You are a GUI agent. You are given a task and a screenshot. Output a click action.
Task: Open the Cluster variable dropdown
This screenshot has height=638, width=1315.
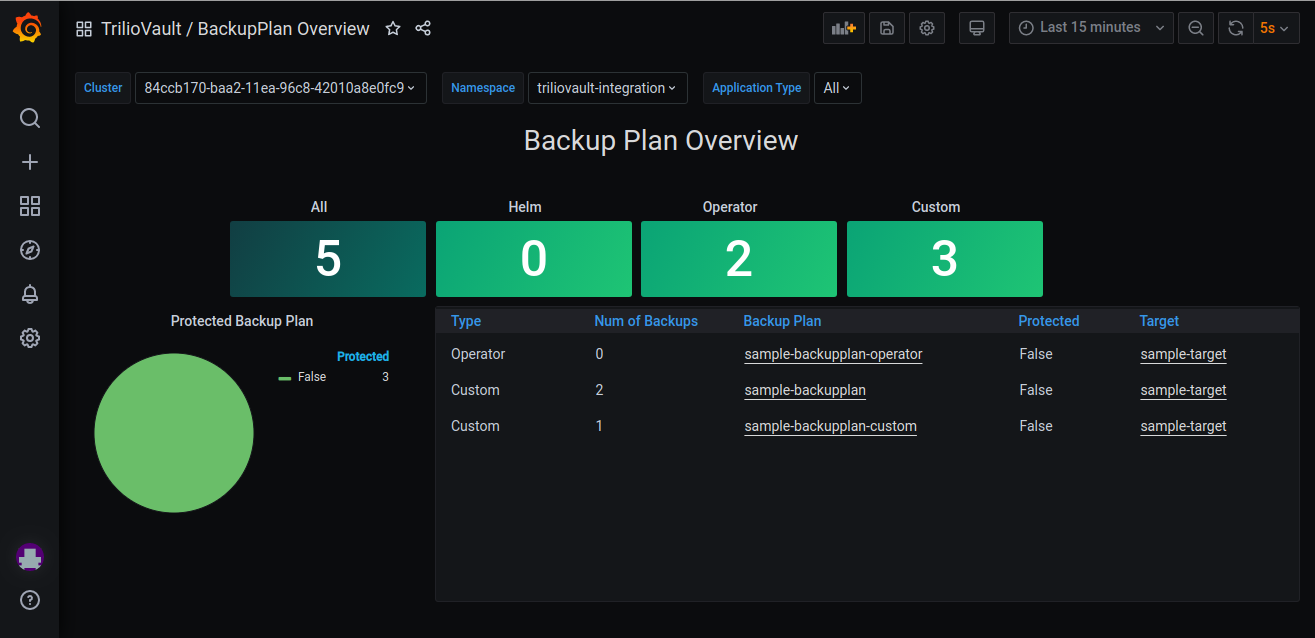[280, 88]
